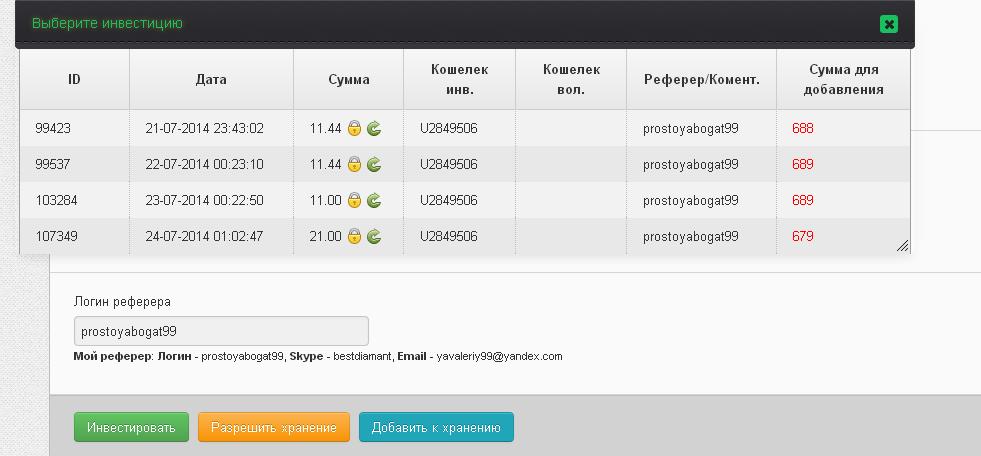The width and height of the screenshot is (981, 456).
Task: Click date '22-07-2014 00:23:10'
Action: [x=205, y=165]
